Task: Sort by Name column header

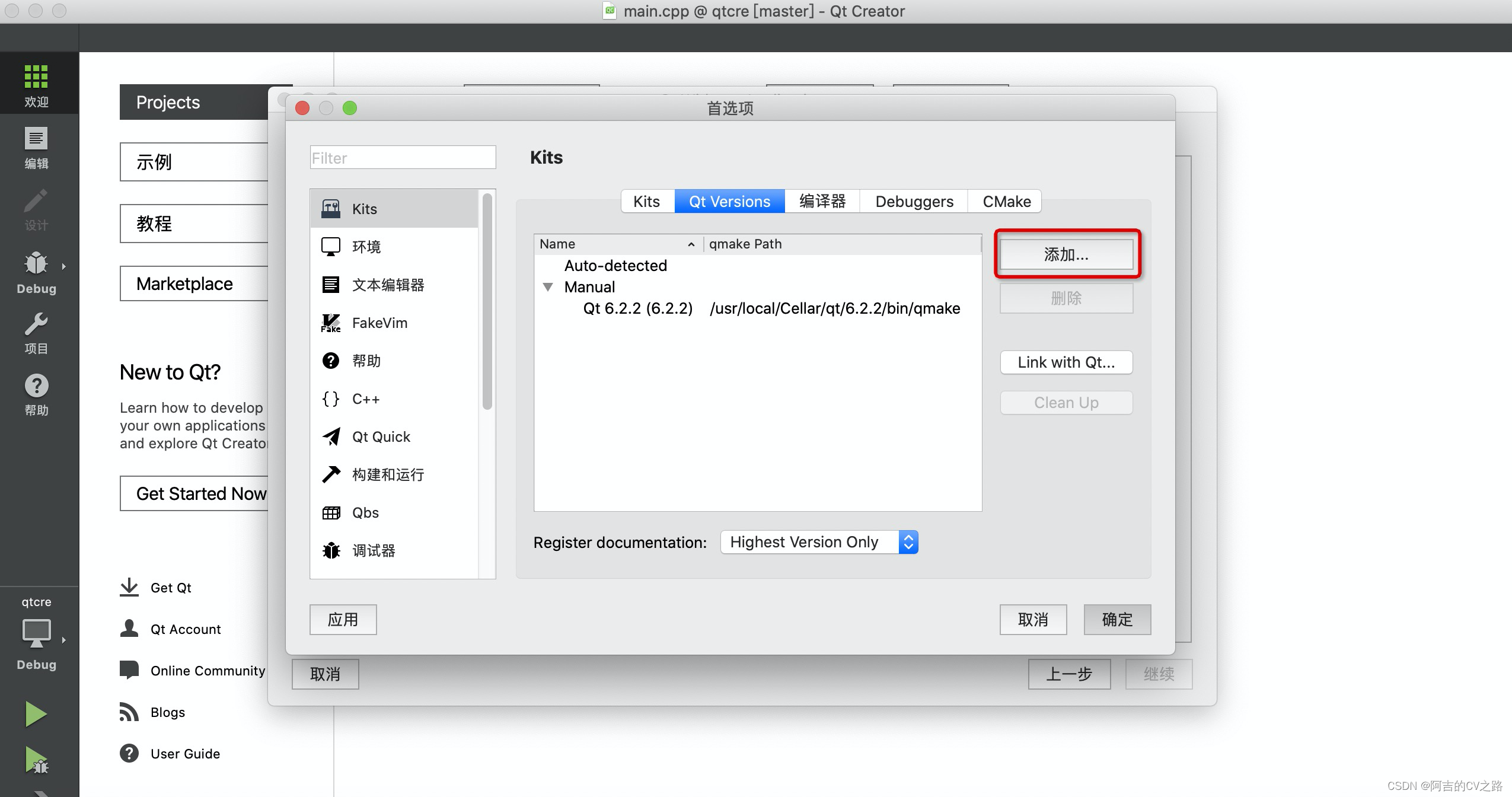Action: coord(618,244)
